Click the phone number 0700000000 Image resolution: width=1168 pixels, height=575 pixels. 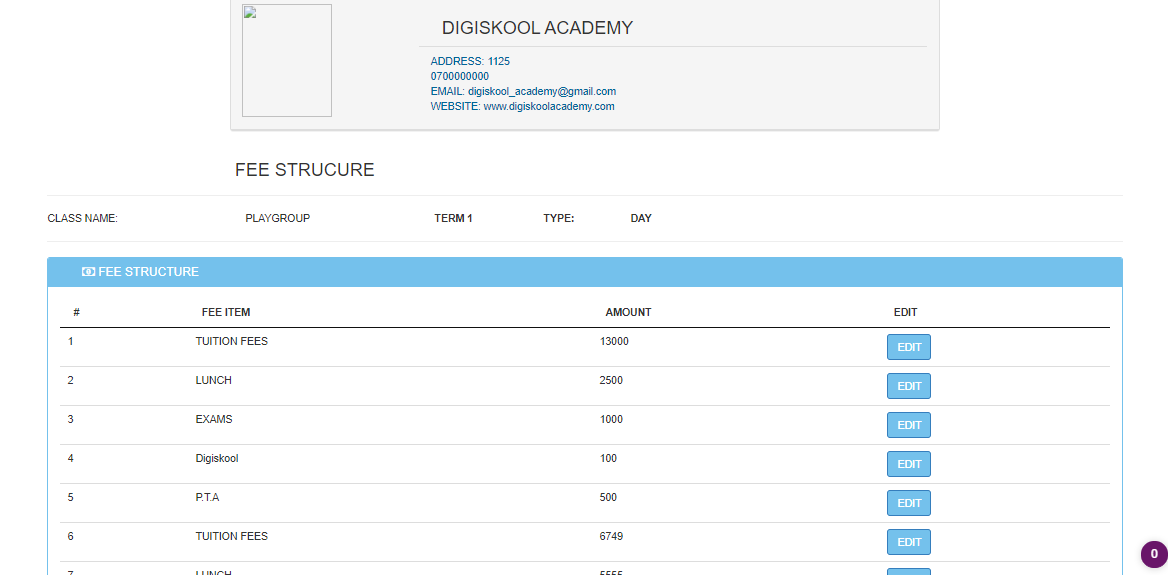460,76
